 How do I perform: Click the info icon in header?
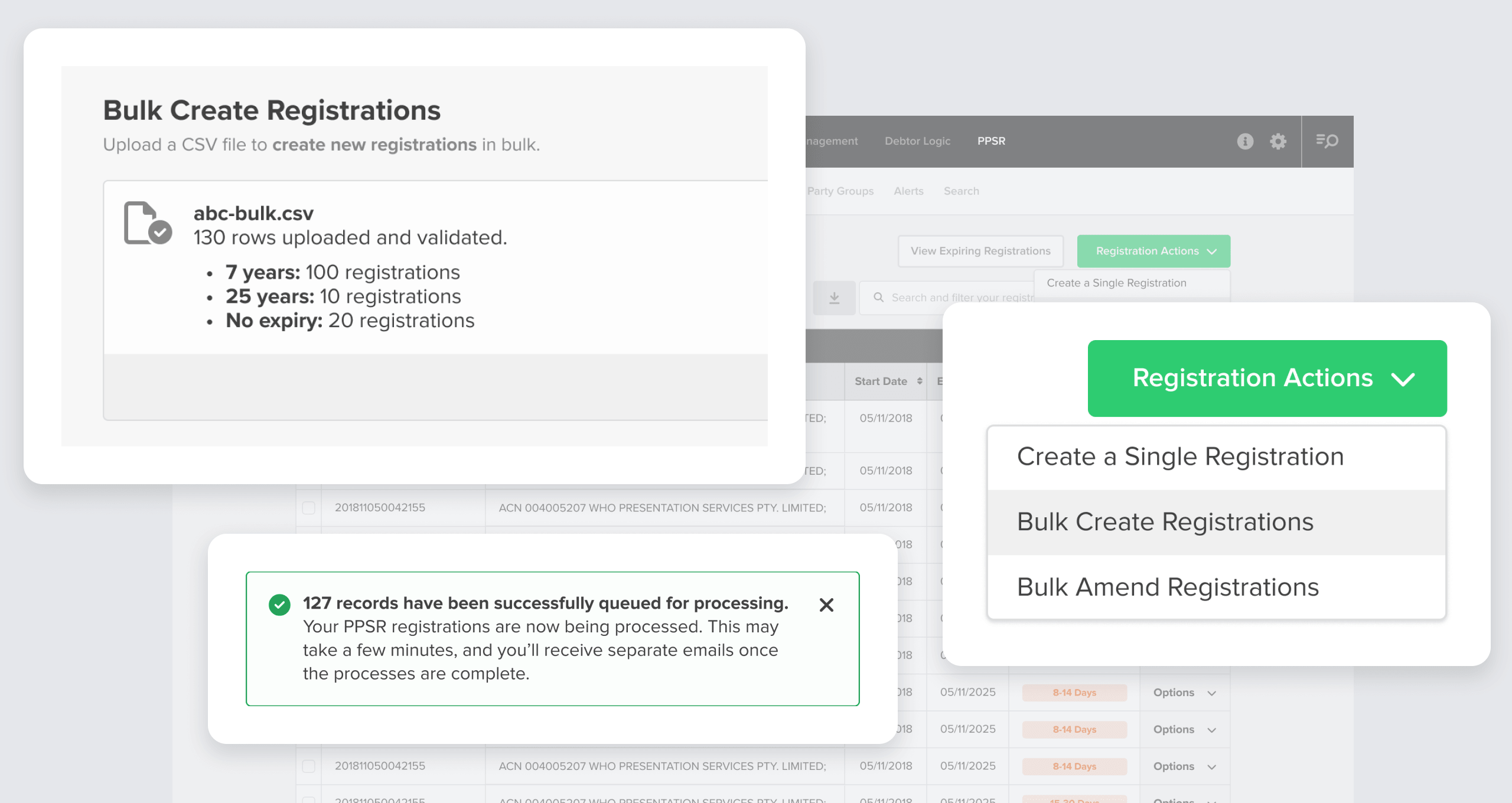[x=1245, y=141]
